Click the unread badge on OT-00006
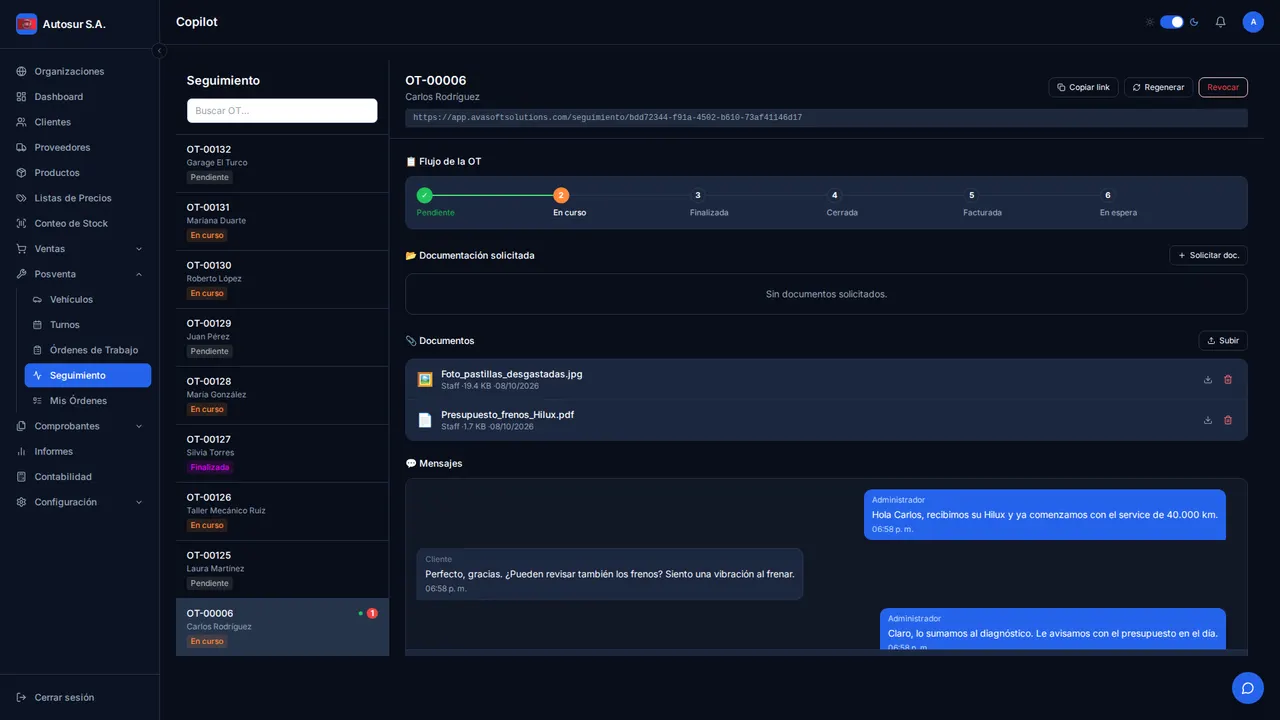Image resolution: width=1280 pixels, height=720 pixels. click(x=372, y=613)
